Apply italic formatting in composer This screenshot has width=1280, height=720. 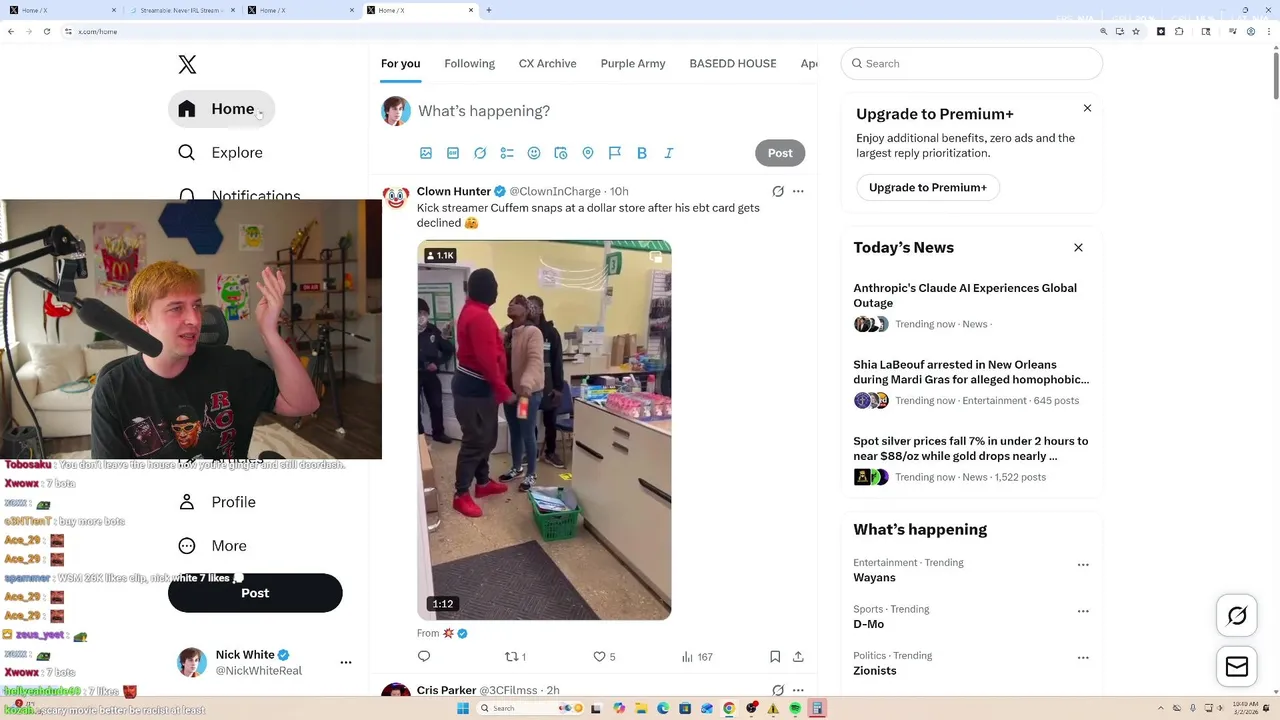(x=669, y=153)
